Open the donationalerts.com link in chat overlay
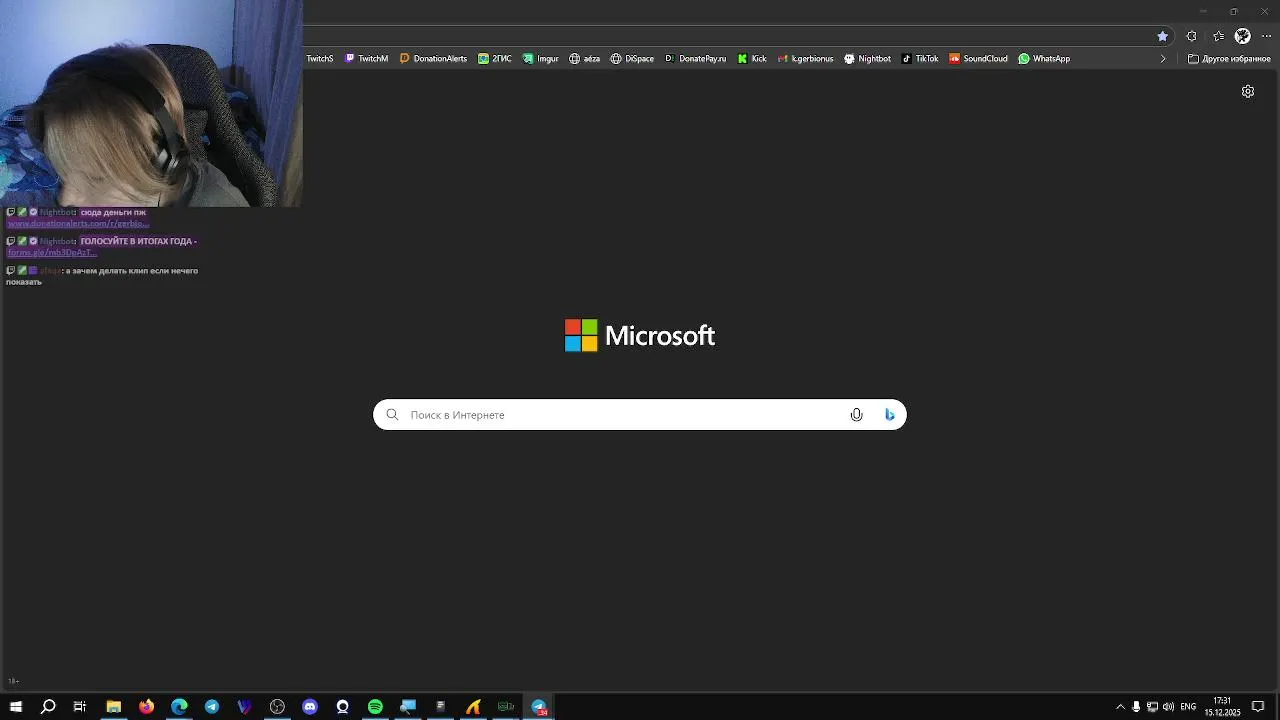Image resolution: width=1280 pixels, height=720 pixels. tap(78, 223)
